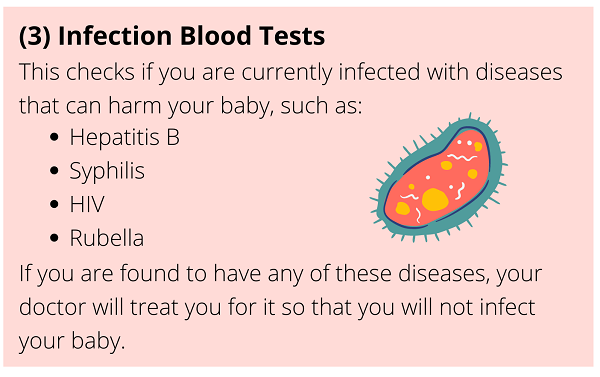Click the pink background panel area

pos(298,187)
